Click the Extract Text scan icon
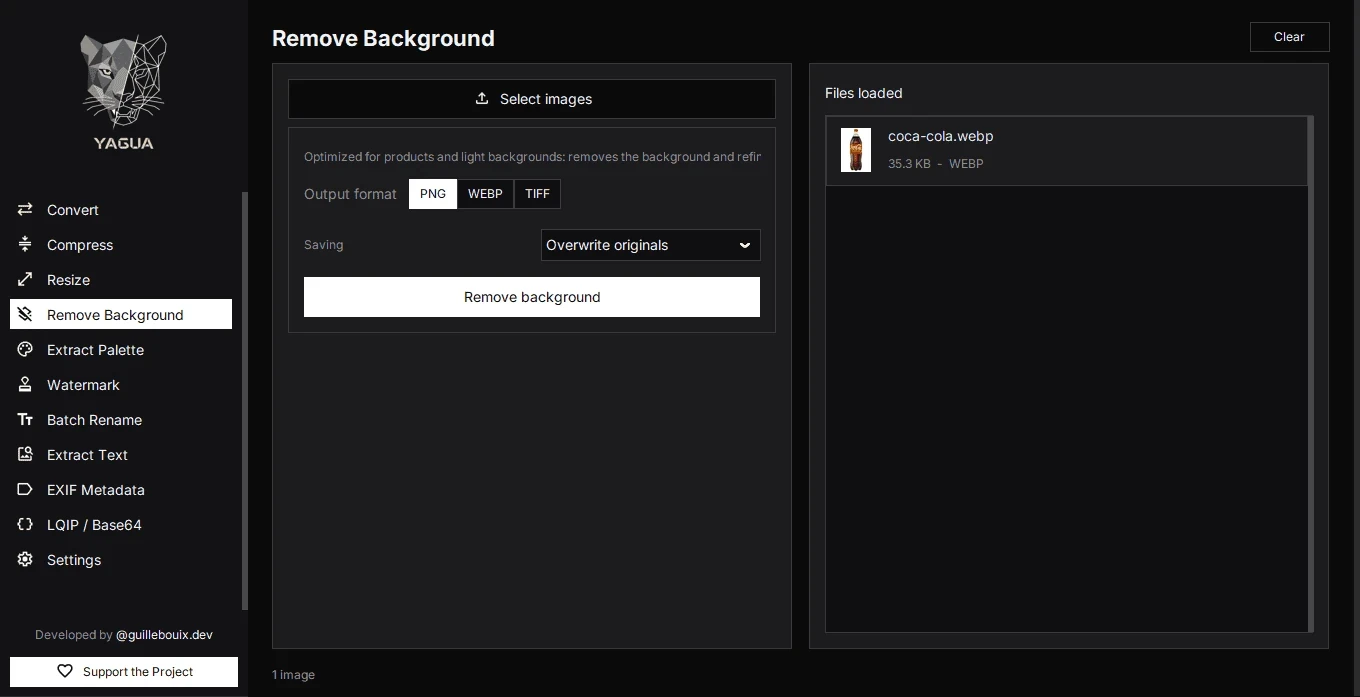 [25, 455]
